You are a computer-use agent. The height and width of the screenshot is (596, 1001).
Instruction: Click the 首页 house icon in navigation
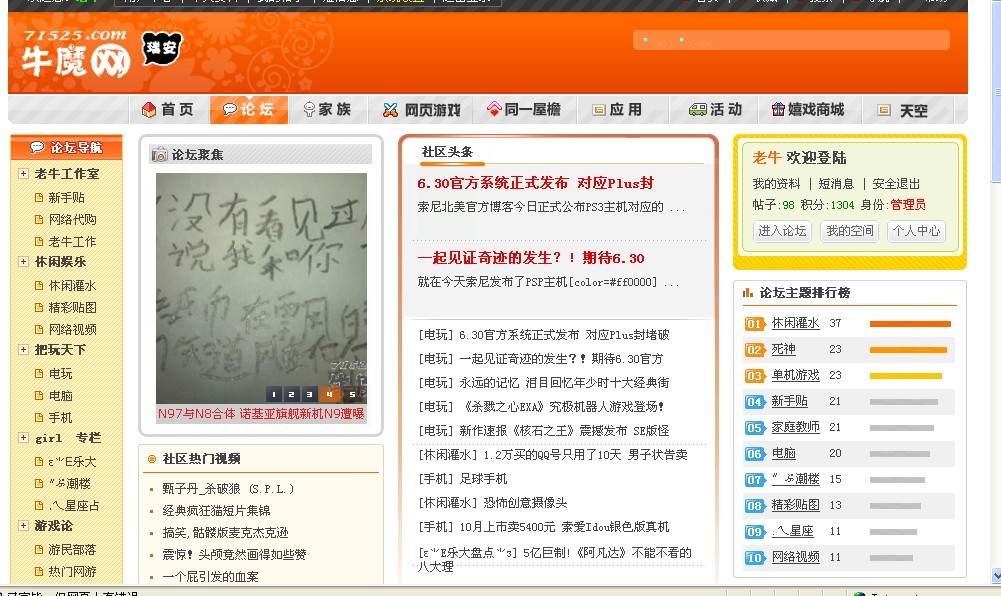[149, 110]
